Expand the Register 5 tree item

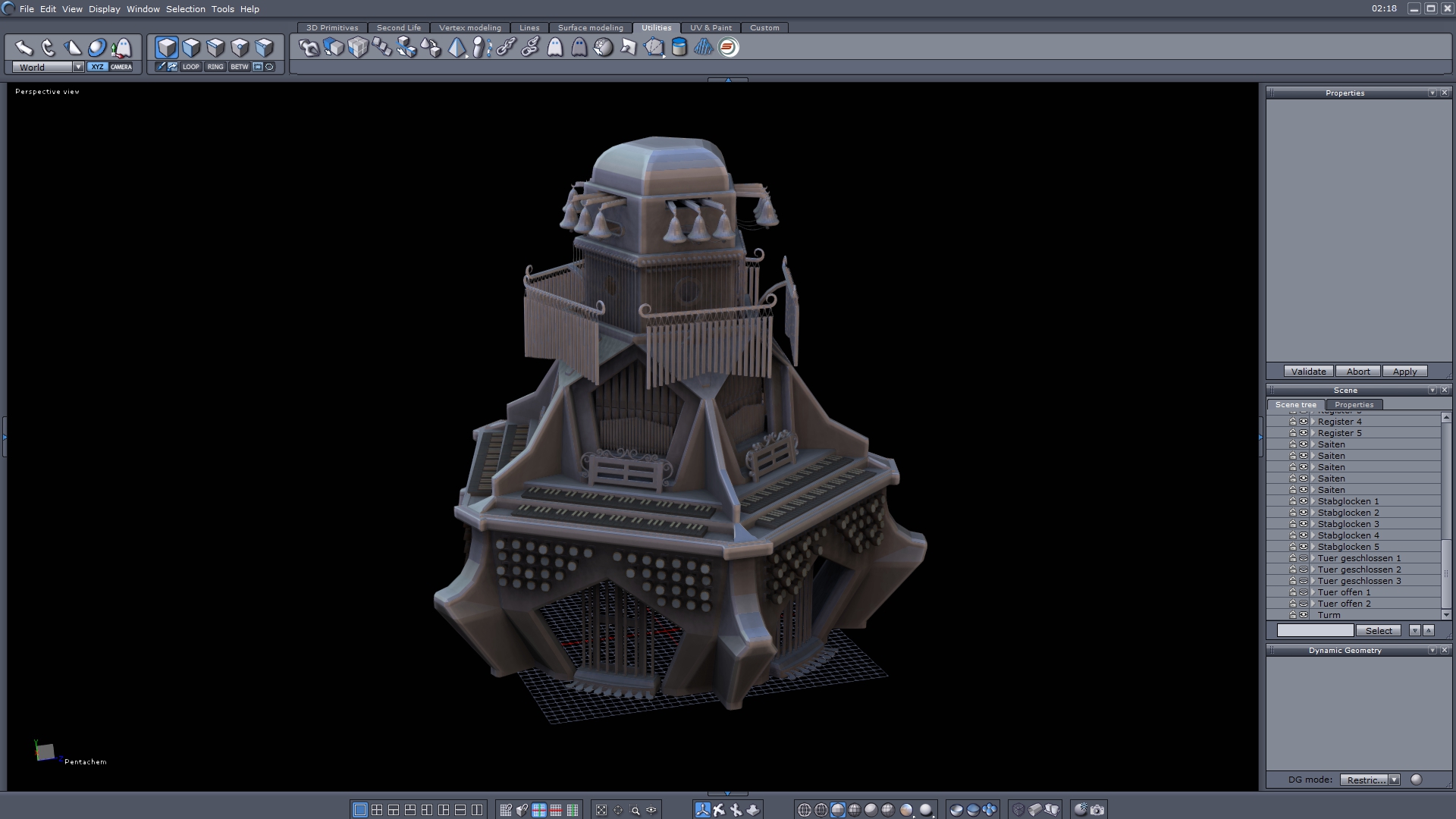1313,433
